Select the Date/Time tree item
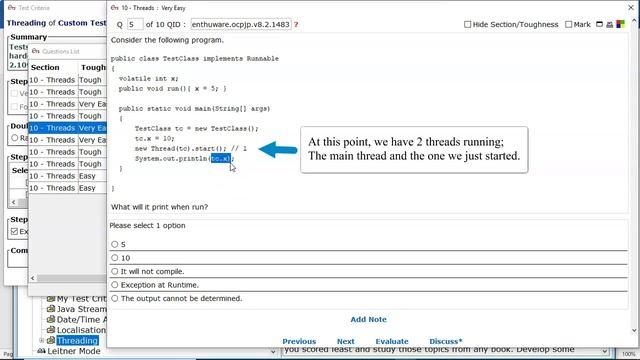Viewport: 640px width, 360px height. pyautogui.click(x=81, y=319)
